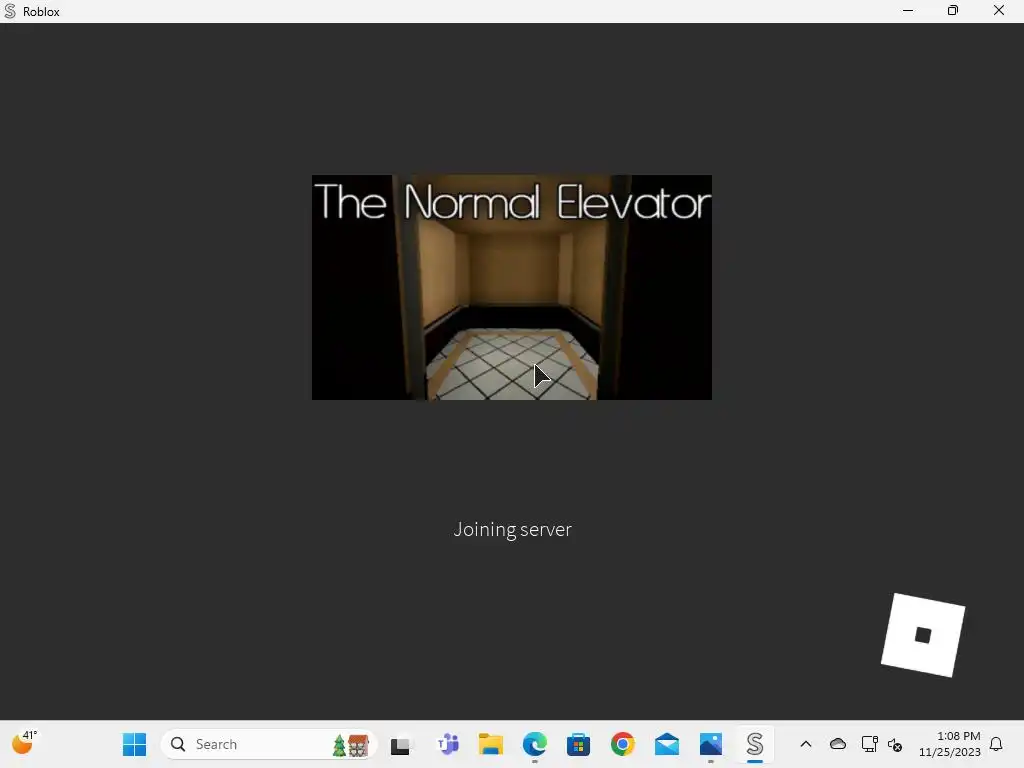Open the notifications bell icon
1024x768 pixels.
(996, 744)
